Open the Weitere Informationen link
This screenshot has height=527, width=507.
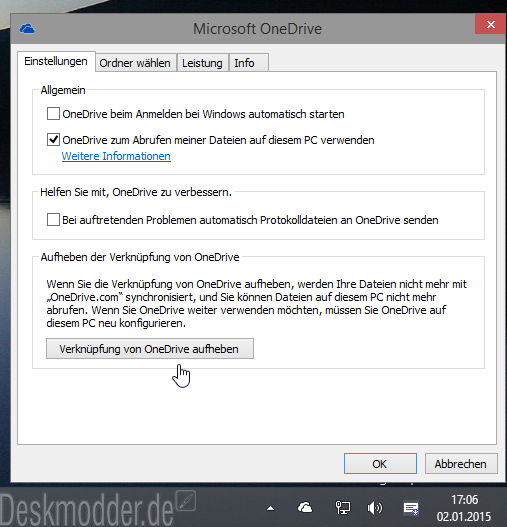pos(116,156)
